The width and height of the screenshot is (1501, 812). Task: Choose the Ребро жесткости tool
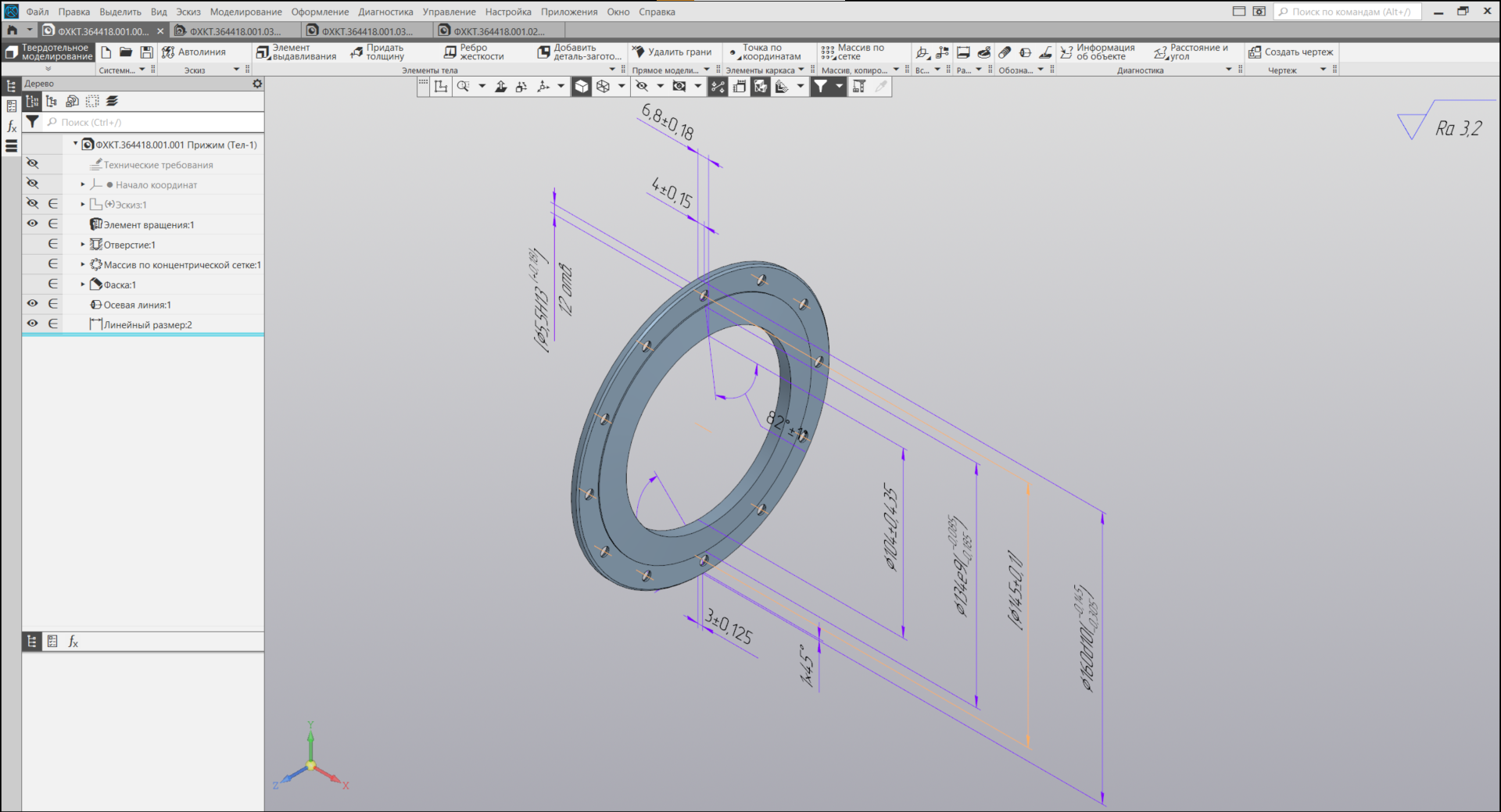coord(474,52)
